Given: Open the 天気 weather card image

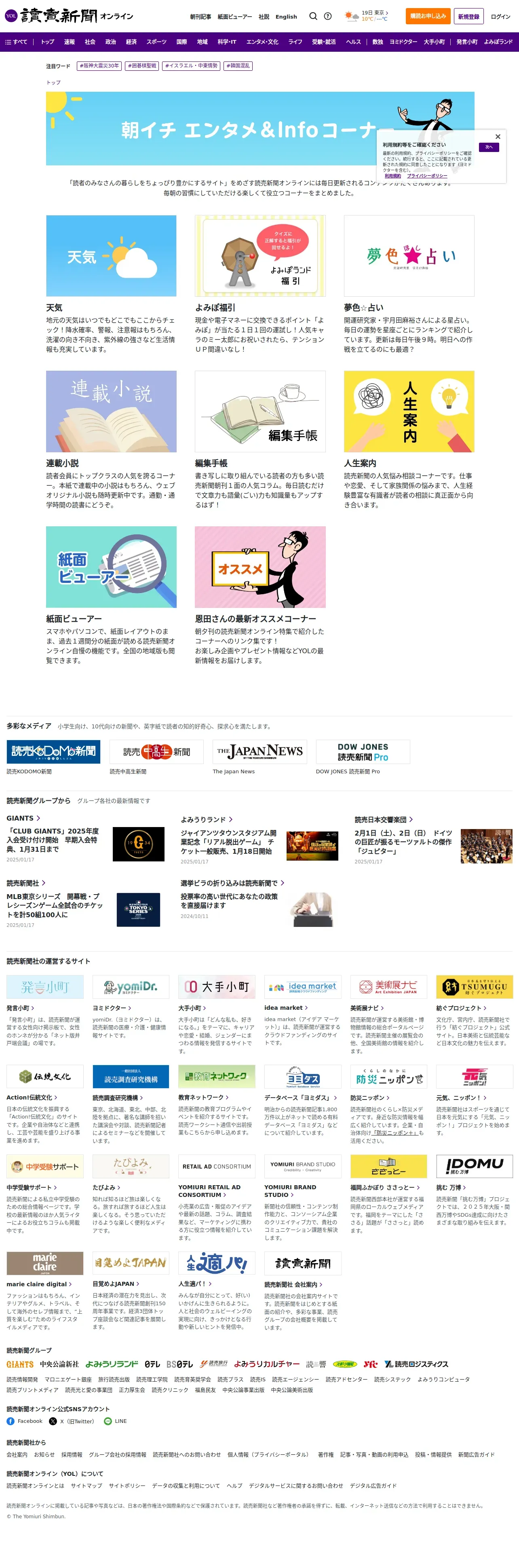Looking at the screenshot, I should [x=111, y=255].
